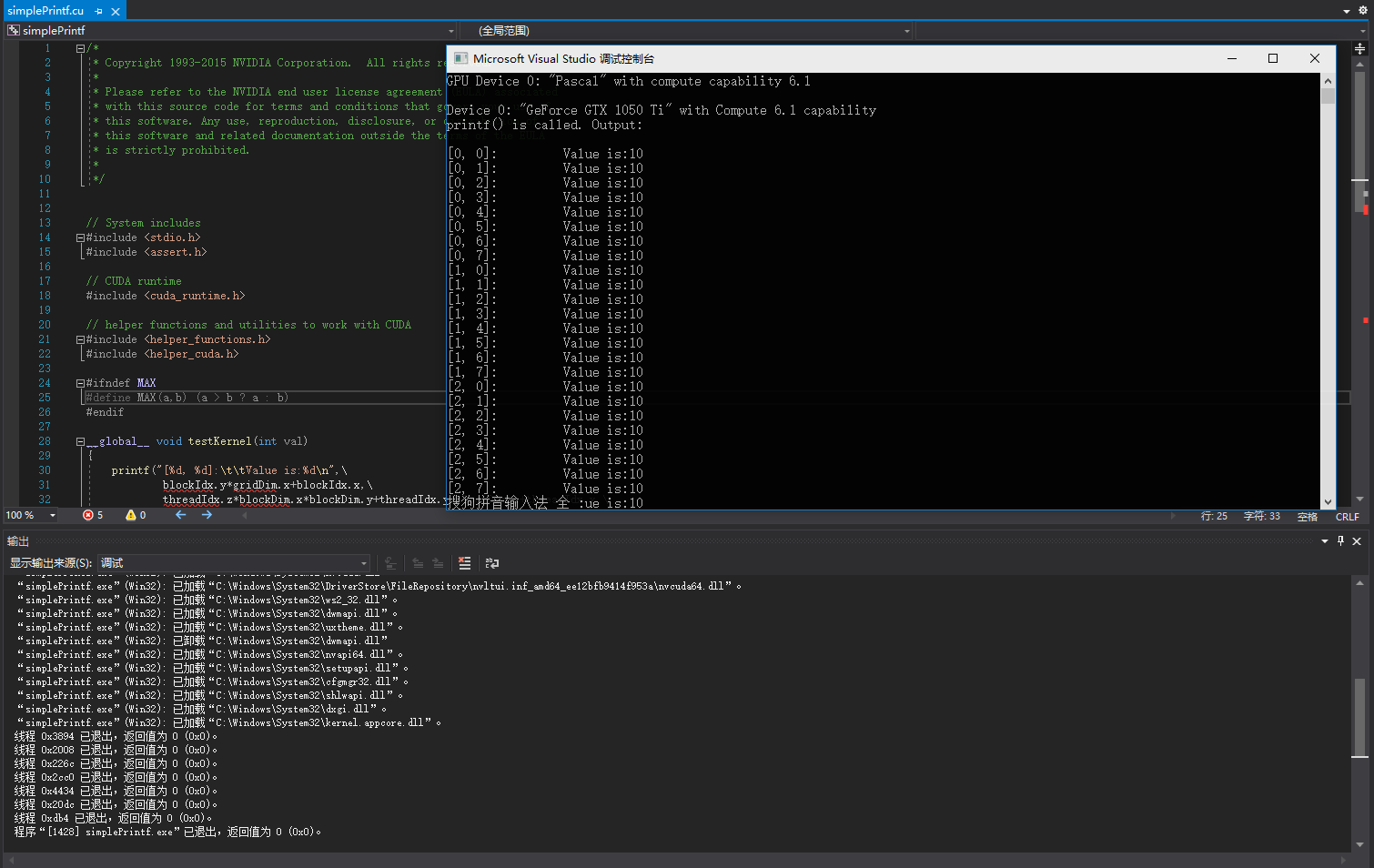Click the 输出 panel title
This screenshot has width=1374, height=868.
point(18,541)
